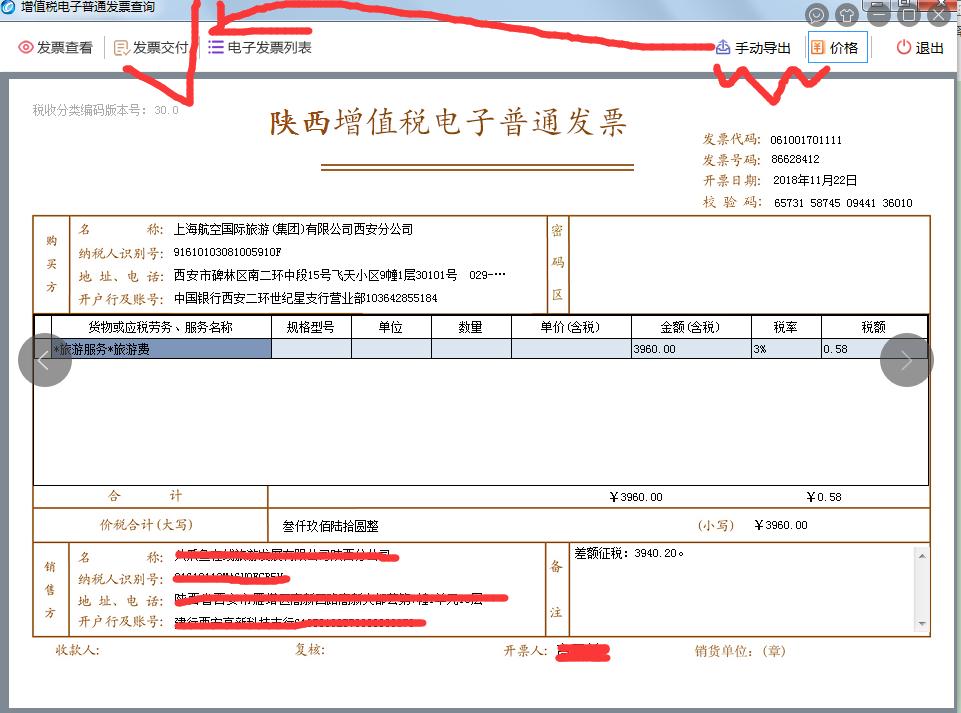This screenshot has width=961, height=713.
Task: Show next invoice with right arrow
Action: coord(907,359)
